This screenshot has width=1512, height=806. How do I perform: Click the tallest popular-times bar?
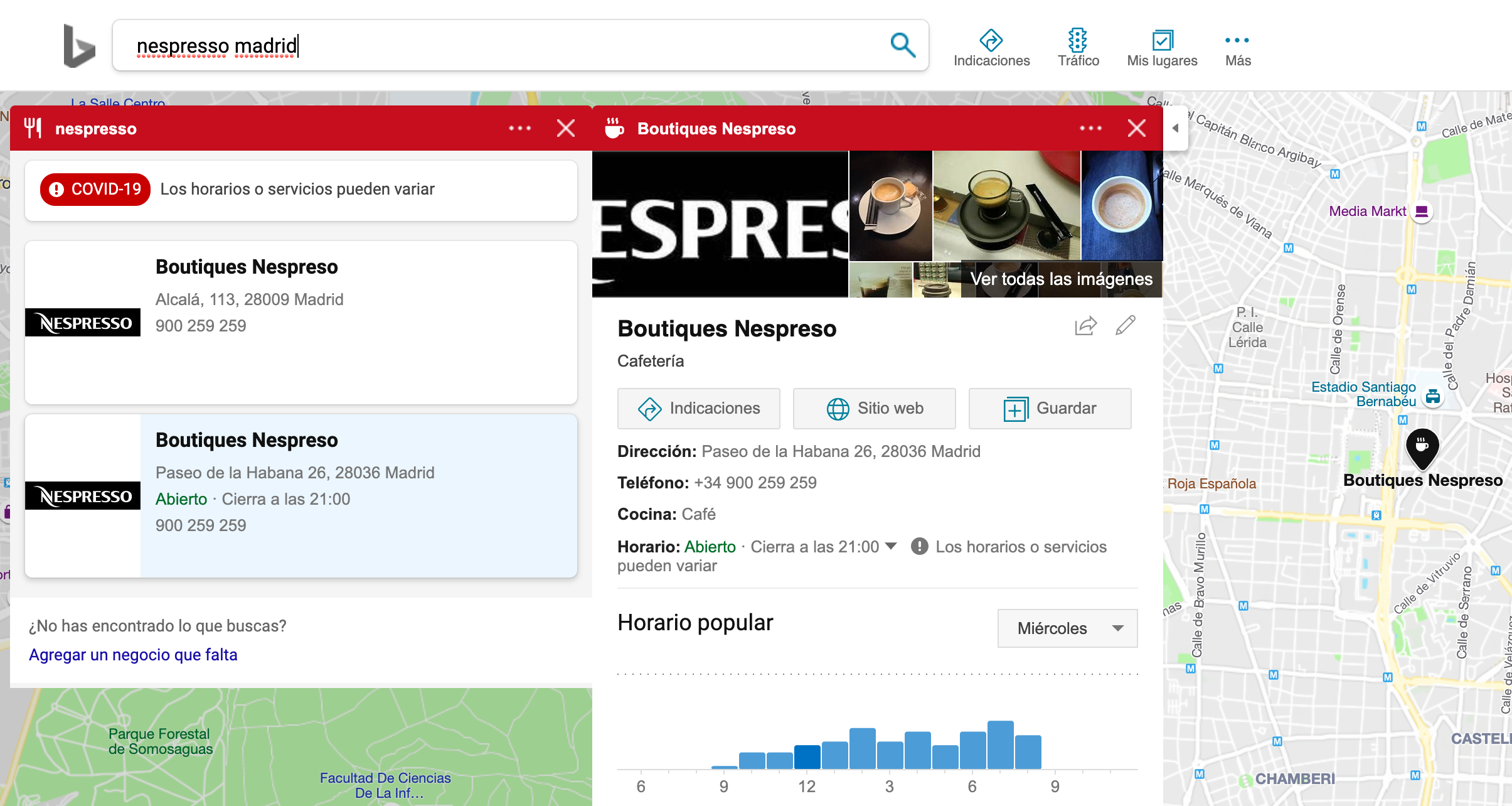1001,745
